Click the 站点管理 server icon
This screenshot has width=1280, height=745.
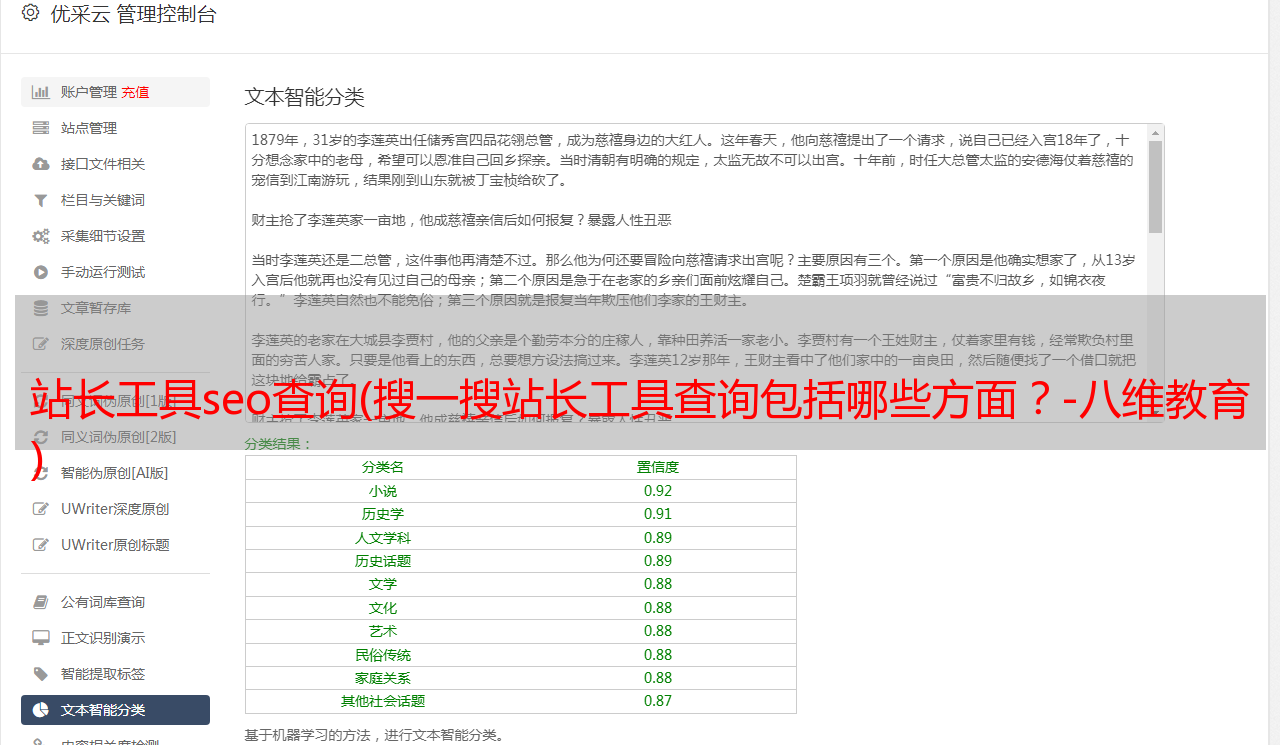41,128
